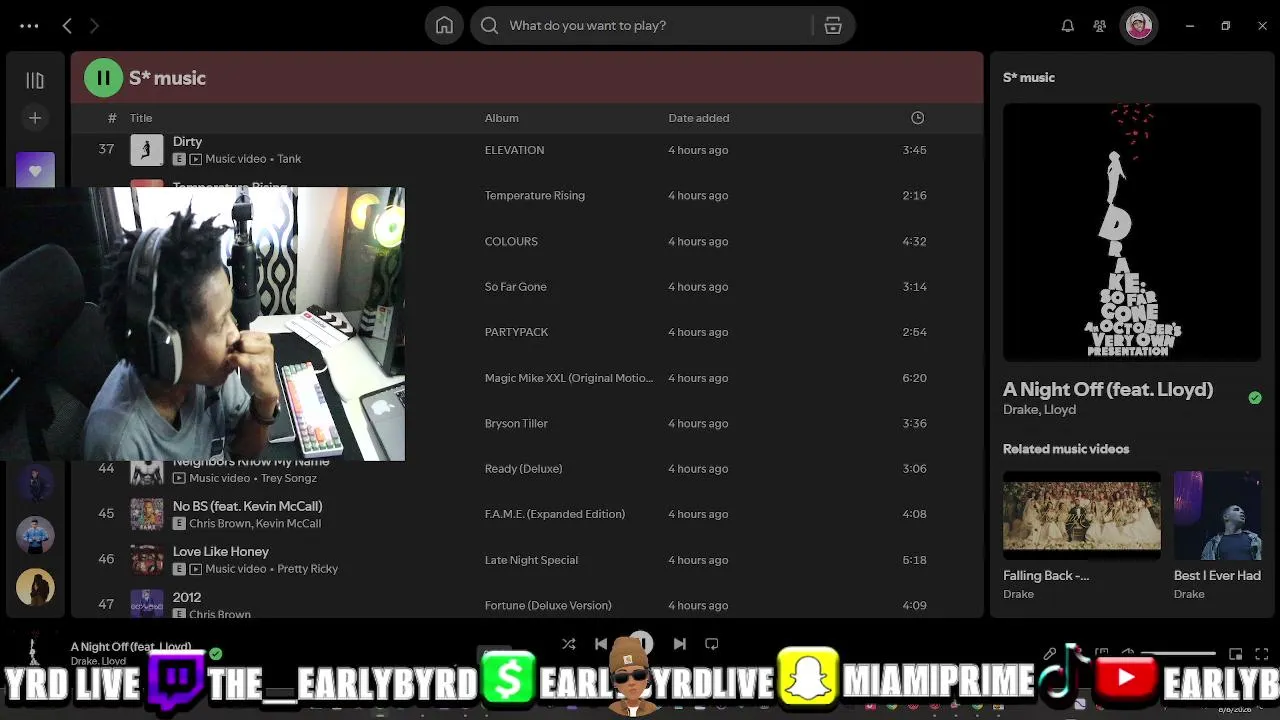Image resolution: width=1280 pixels, height=720 pixels.
Task: Sort the list by Date added column
Action: click(x=699, y=118)
